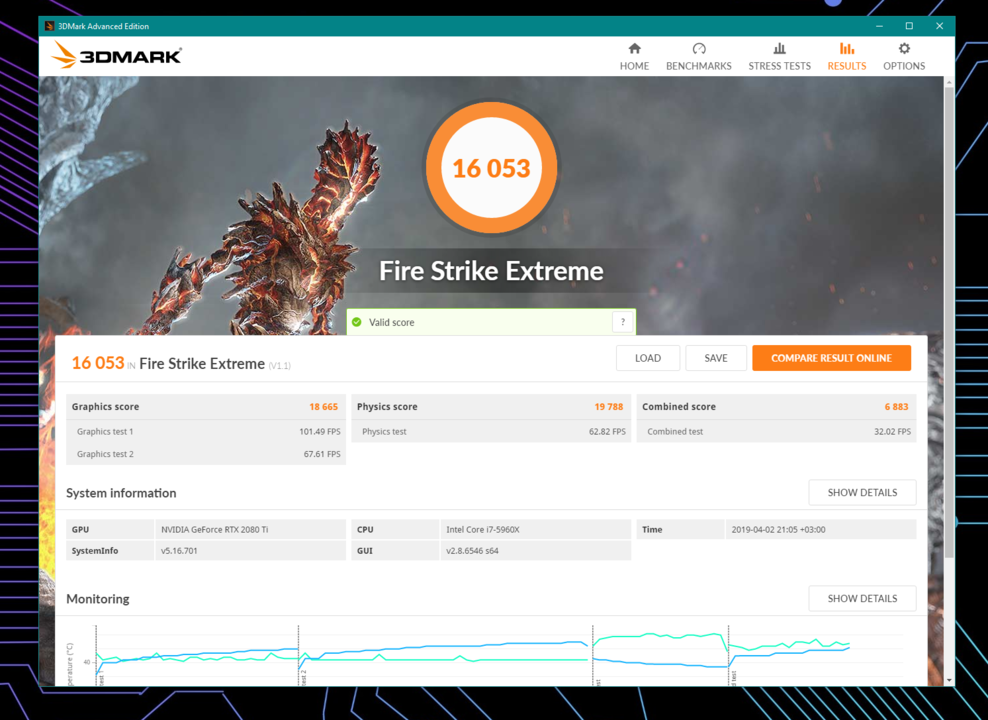This screenshot has width=988, height=720.
Task: Click the 3DMark logo
Action: 117,55
